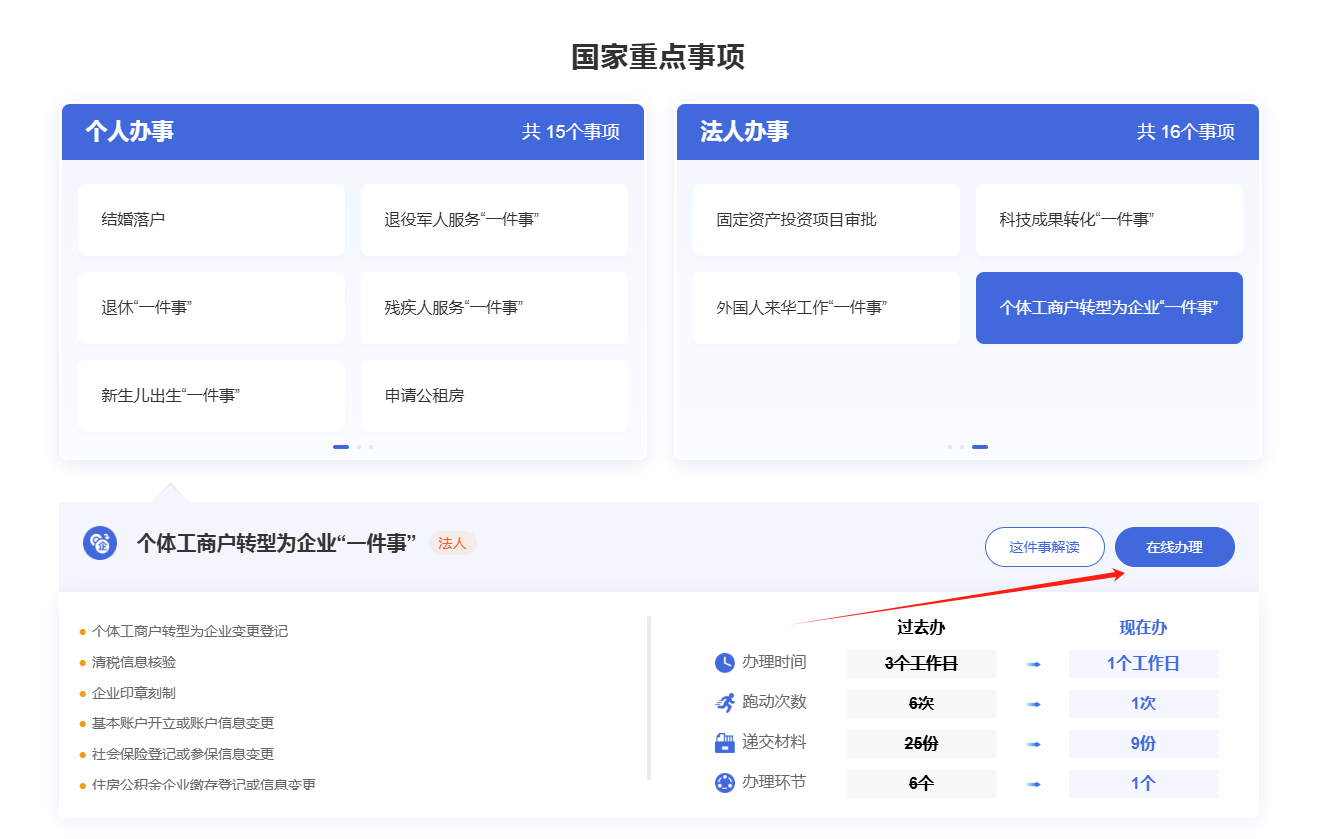Select the 结婚落户 card
This screenshot has width=1330, height=839.
(x=211, y=219)
